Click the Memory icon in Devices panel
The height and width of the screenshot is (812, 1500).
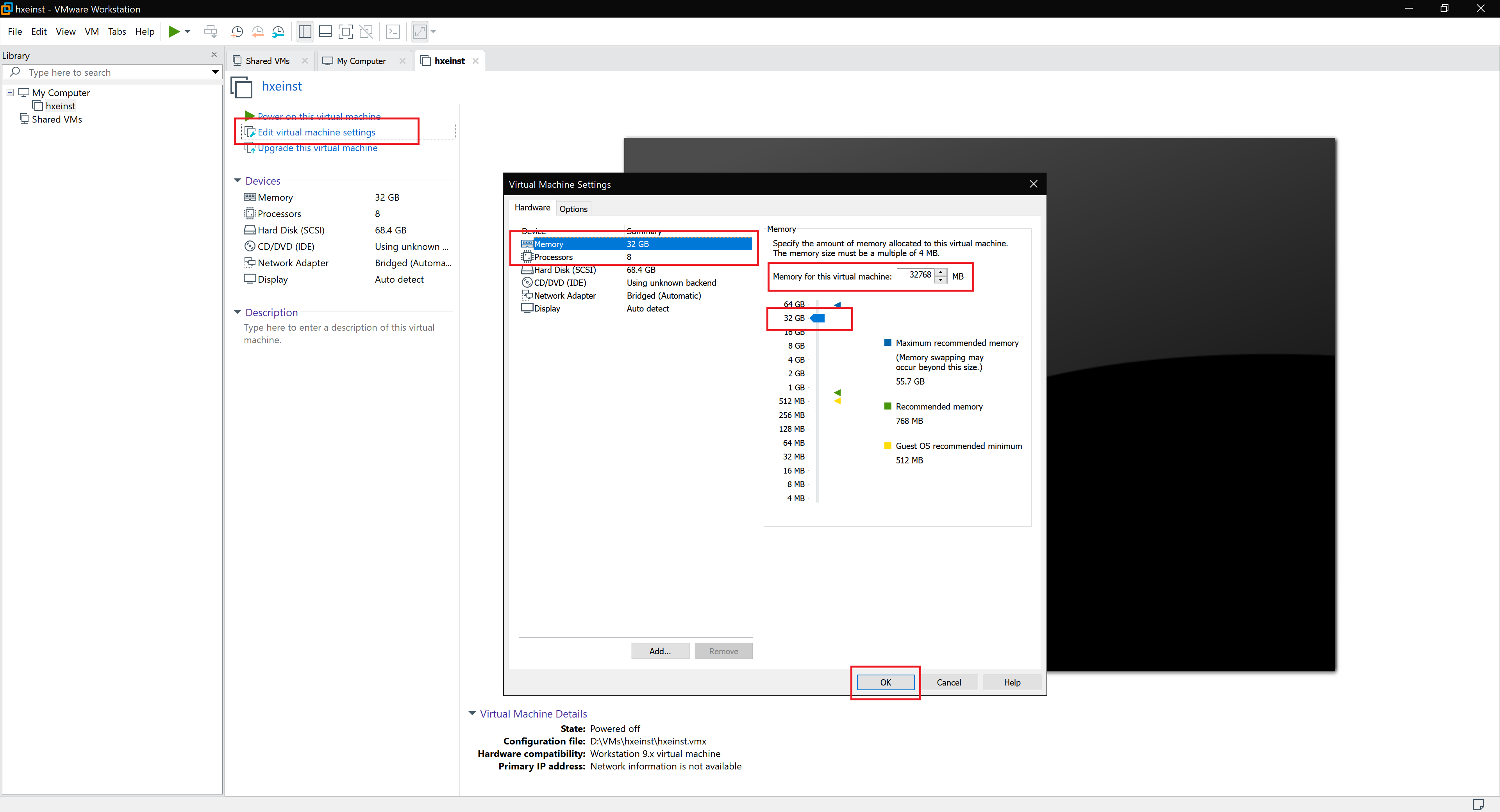pos(250,197)
